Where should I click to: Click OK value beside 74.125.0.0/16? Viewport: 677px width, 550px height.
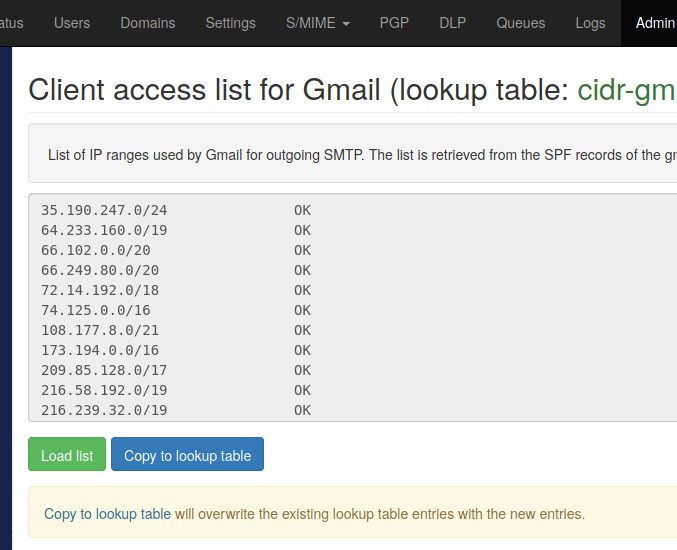click(x=302, y=310)
